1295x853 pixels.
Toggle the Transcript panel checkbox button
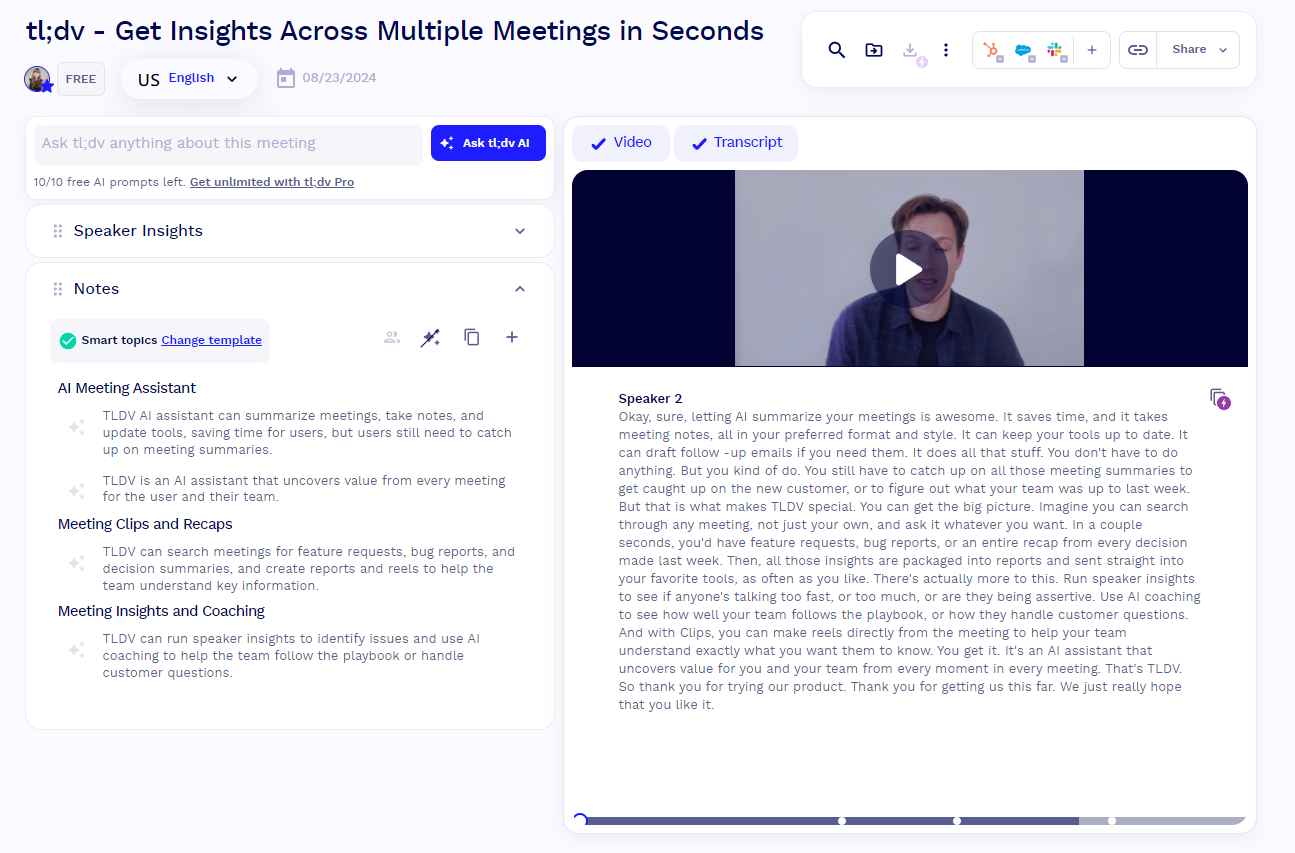(736, 143)
